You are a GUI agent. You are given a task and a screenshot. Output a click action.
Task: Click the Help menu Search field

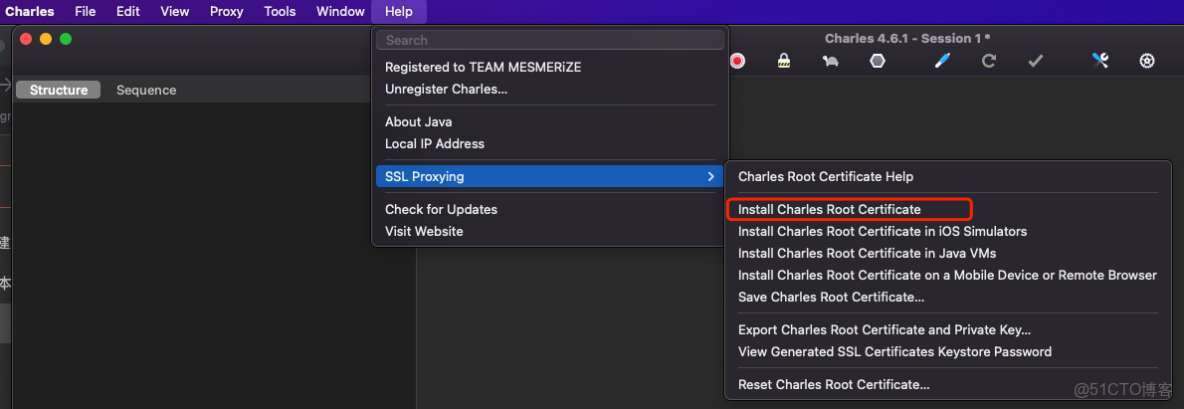pyautogui.click(x=548, y=40)
